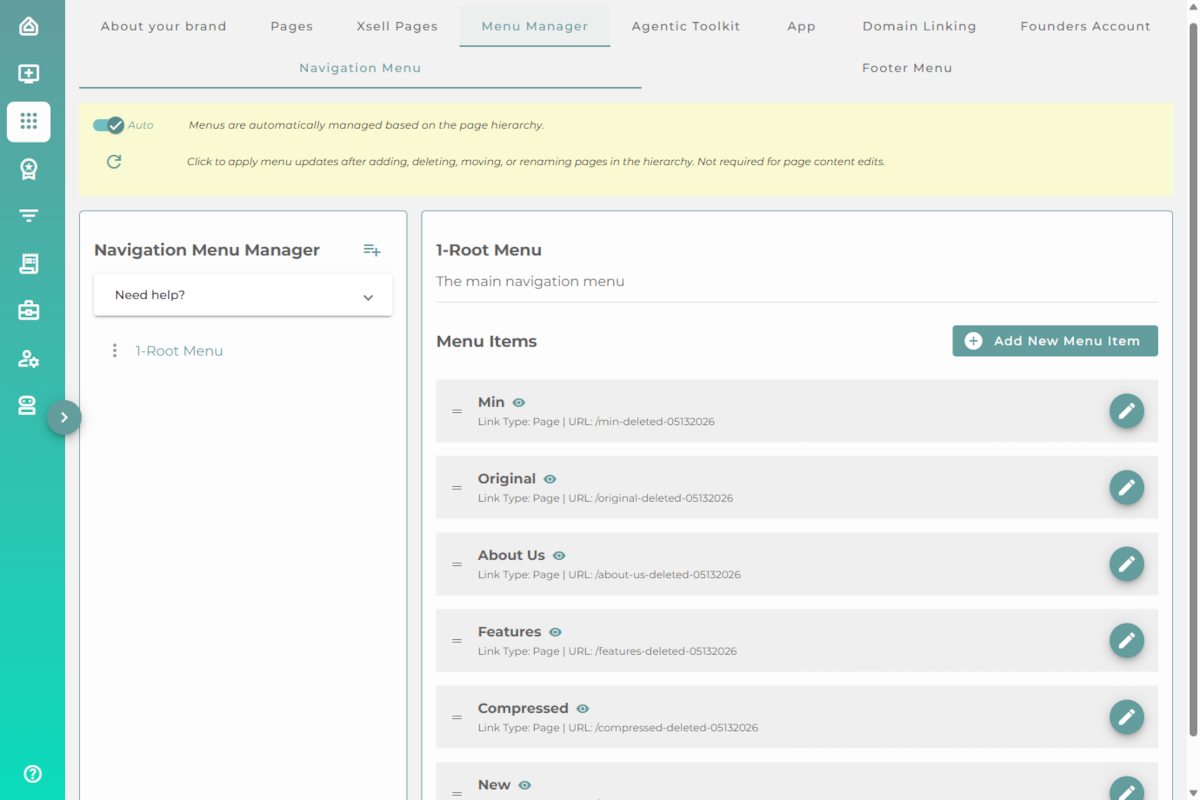
Task: Click the help question mark icon
Action: 32,773
